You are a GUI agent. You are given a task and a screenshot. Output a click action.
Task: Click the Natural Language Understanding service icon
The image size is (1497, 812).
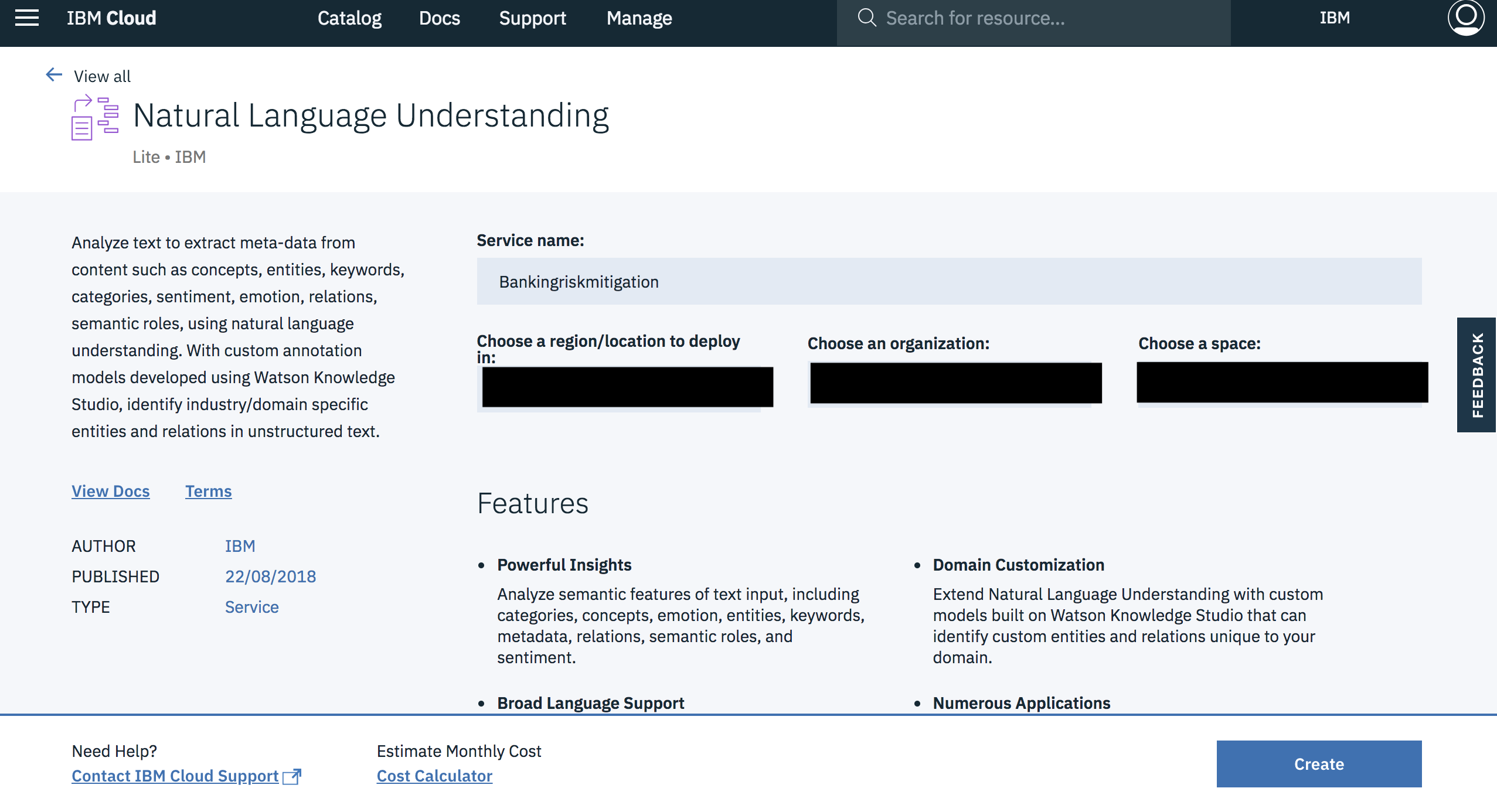[95, 118]
